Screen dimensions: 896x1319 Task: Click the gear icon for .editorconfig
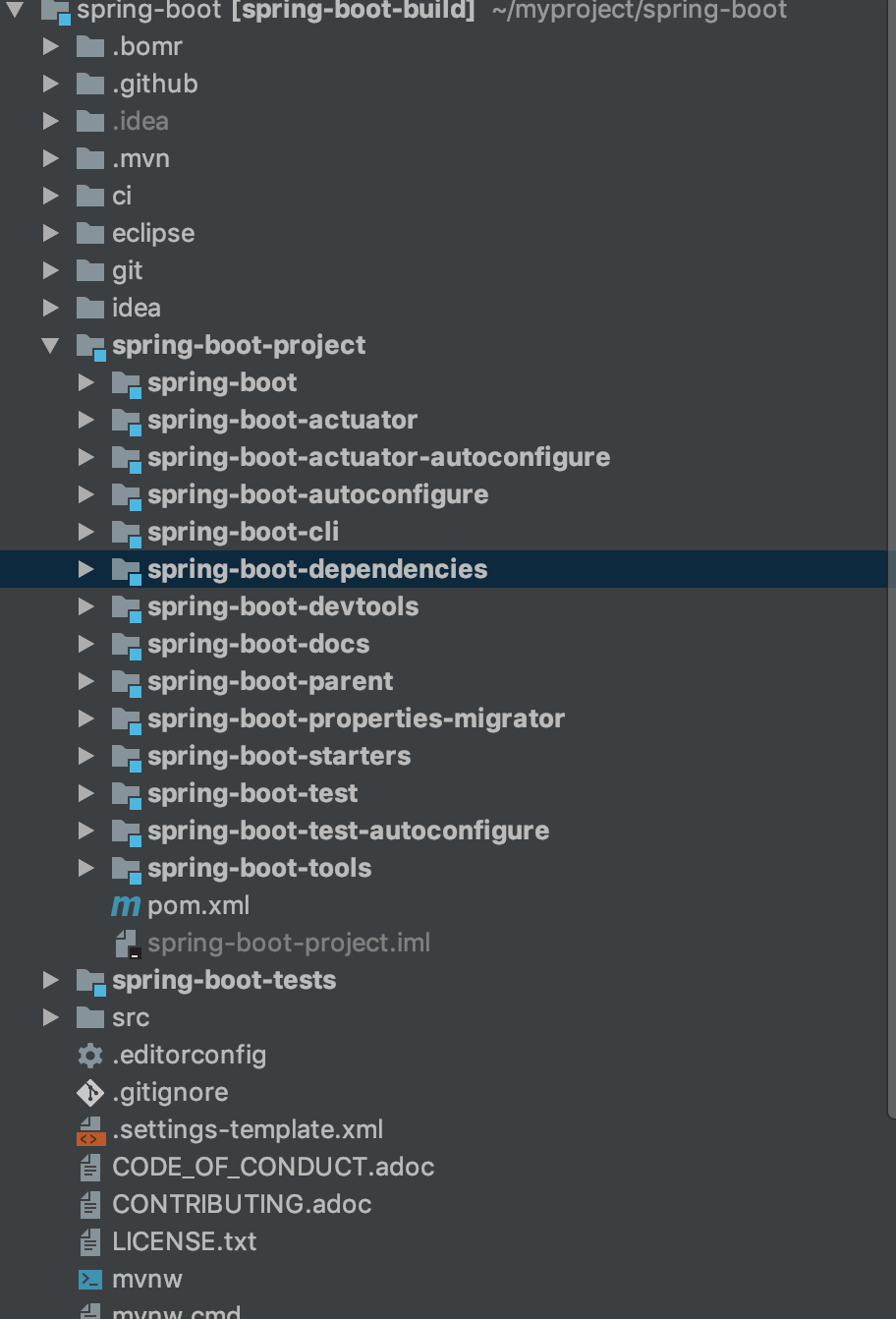(x=90, y=1055)
